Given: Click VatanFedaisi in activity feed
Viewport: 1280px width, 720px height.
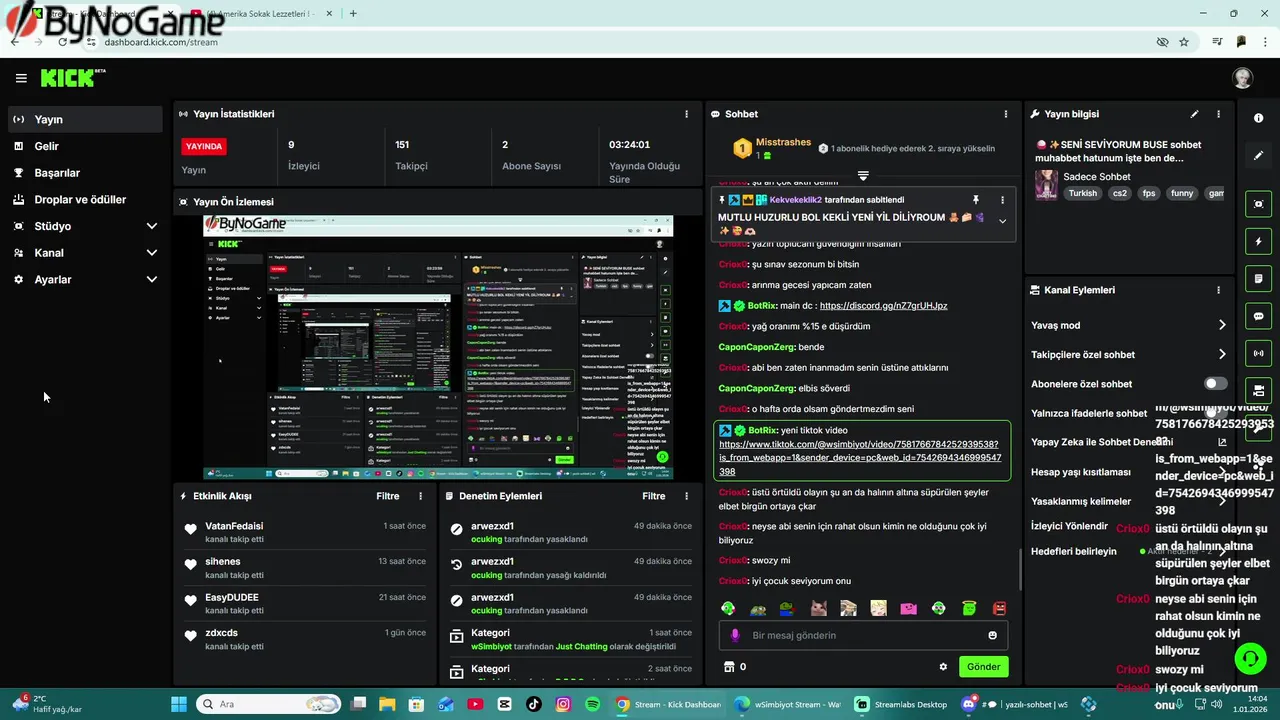Looking at the screenshot, I should pos(234,526).
